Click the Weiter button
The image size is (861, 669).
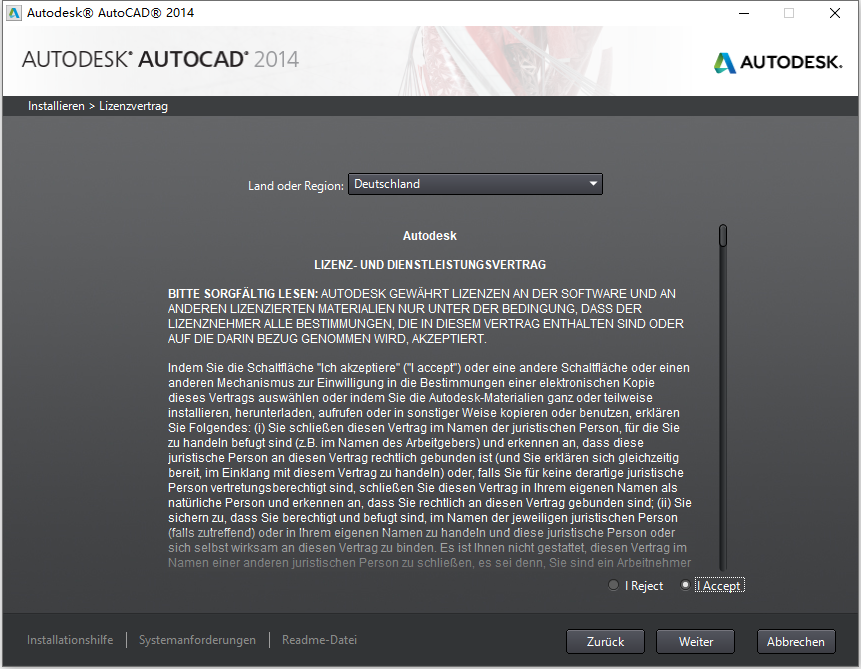pos(695,642)
